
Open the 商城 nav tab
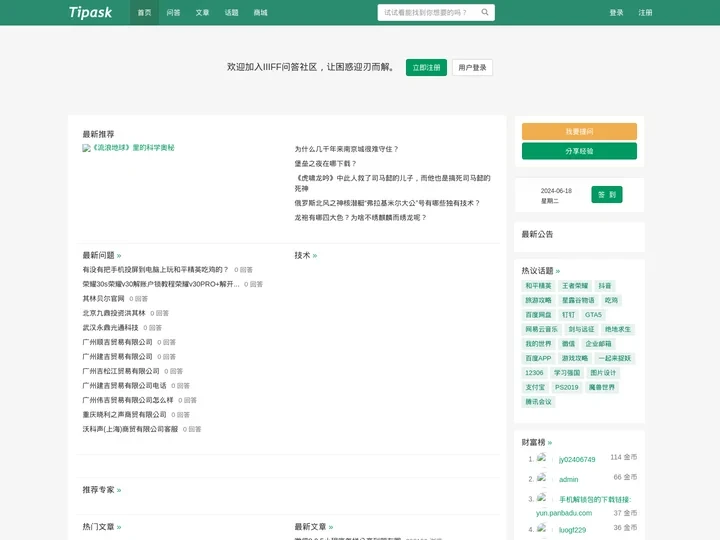[260, 12]
